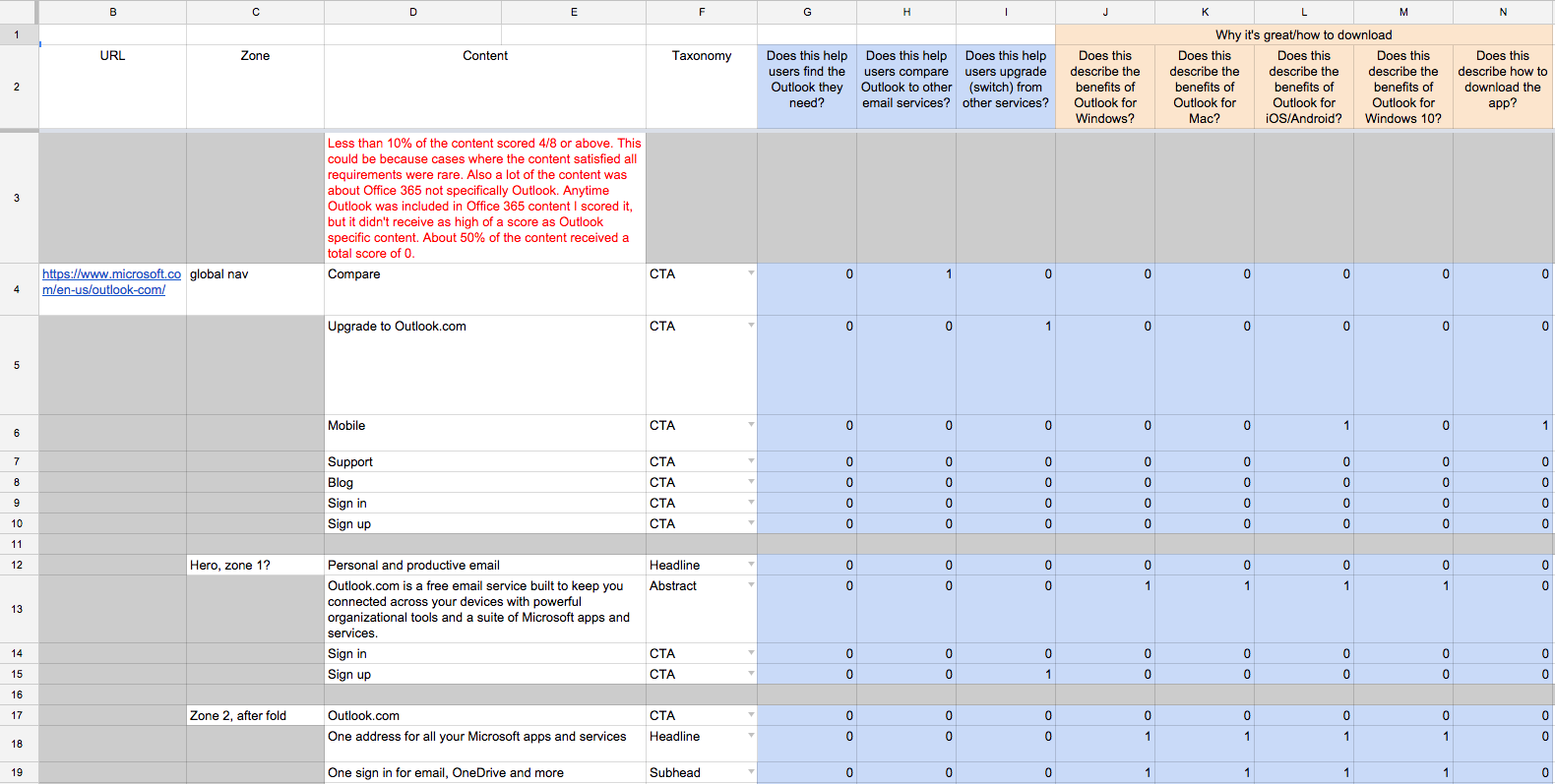Click the red note cell about content scores
This screenshot has width=1555, height=784.
485,198
